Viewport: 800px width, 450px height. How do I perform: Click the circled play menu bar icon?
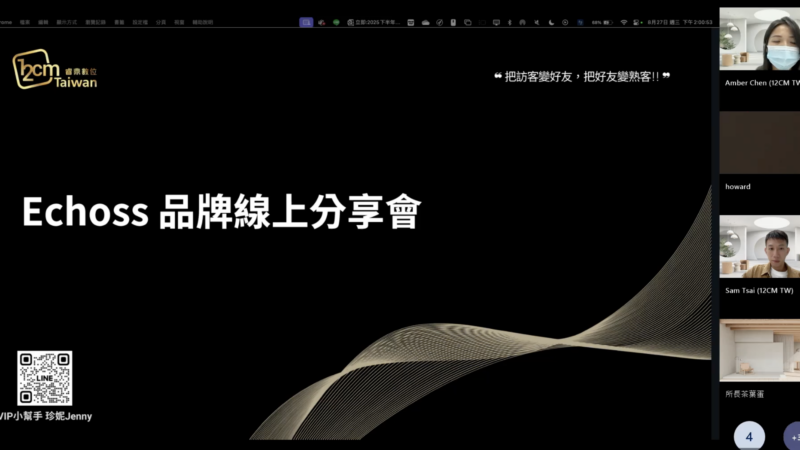tap(565, 22)
